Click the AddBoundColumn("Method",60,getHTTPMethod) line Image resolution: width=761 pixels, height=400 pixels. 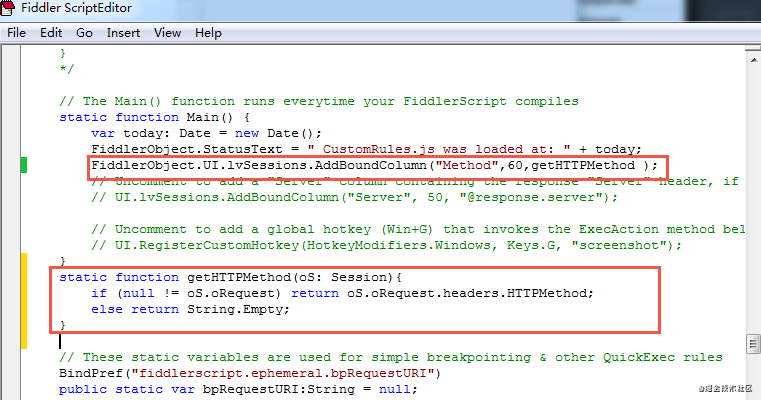pyautogui.click(x=374, y=166)
